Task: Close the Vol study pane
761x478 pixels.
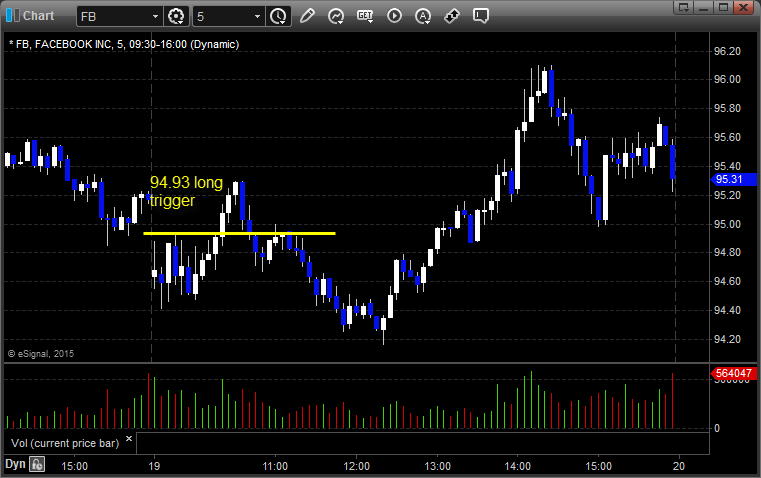Action: [x=129, y=438]
